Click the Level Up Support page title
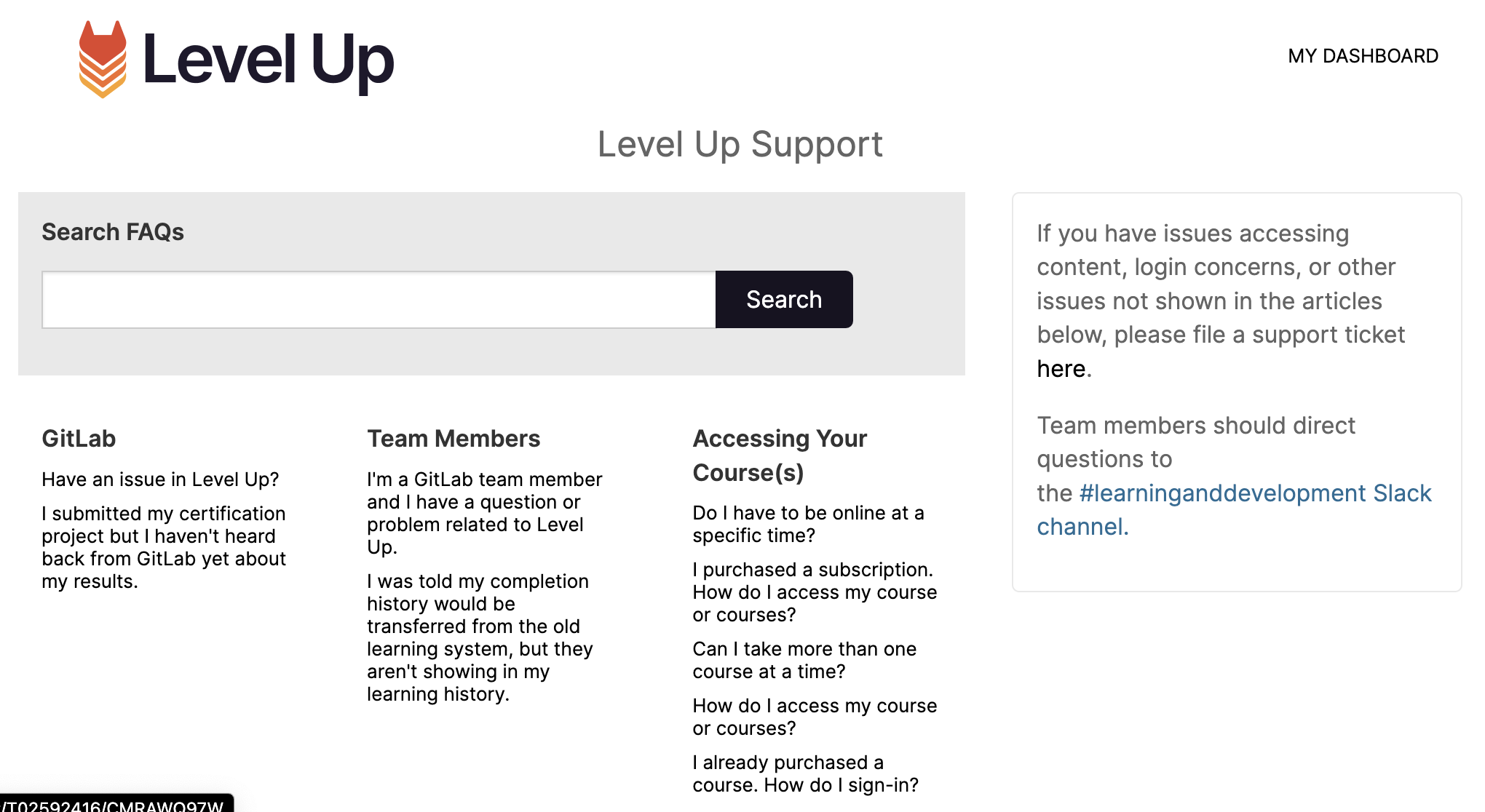Image resolution: width=1485 pixels, height=812 pixels. pos(740,144)
